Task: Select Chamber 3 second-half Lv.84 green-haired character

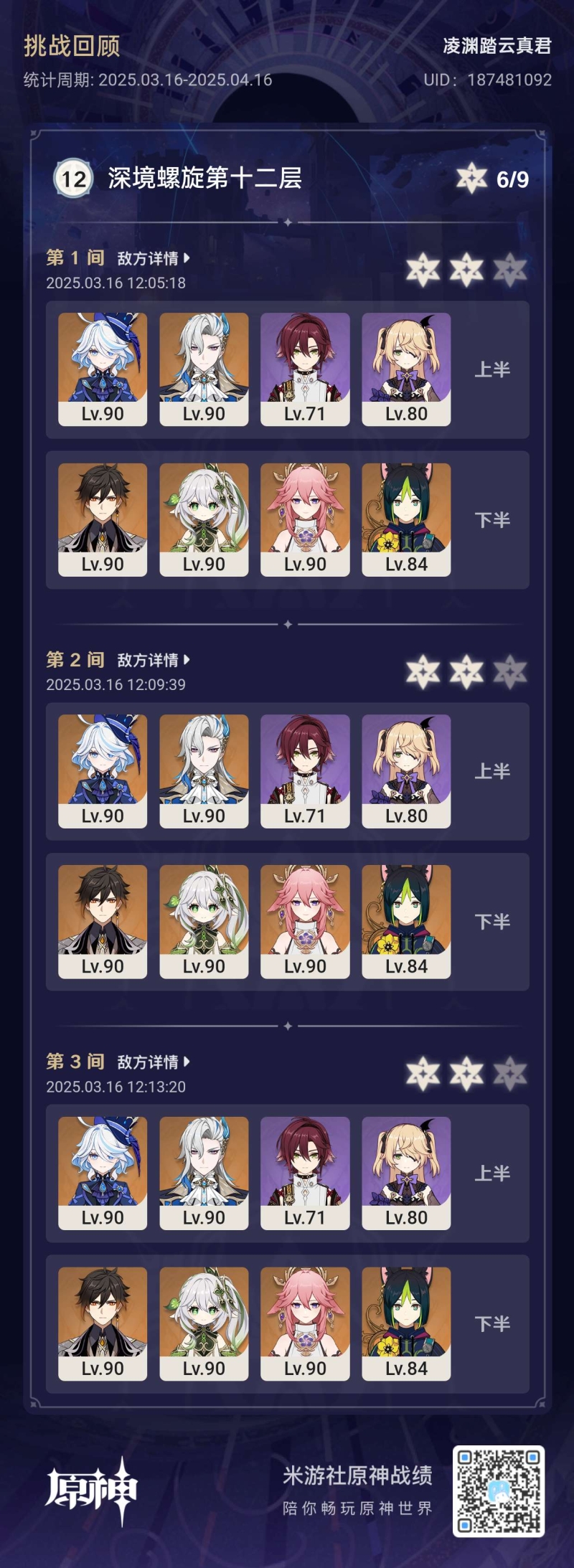Action: [406, 1323]
